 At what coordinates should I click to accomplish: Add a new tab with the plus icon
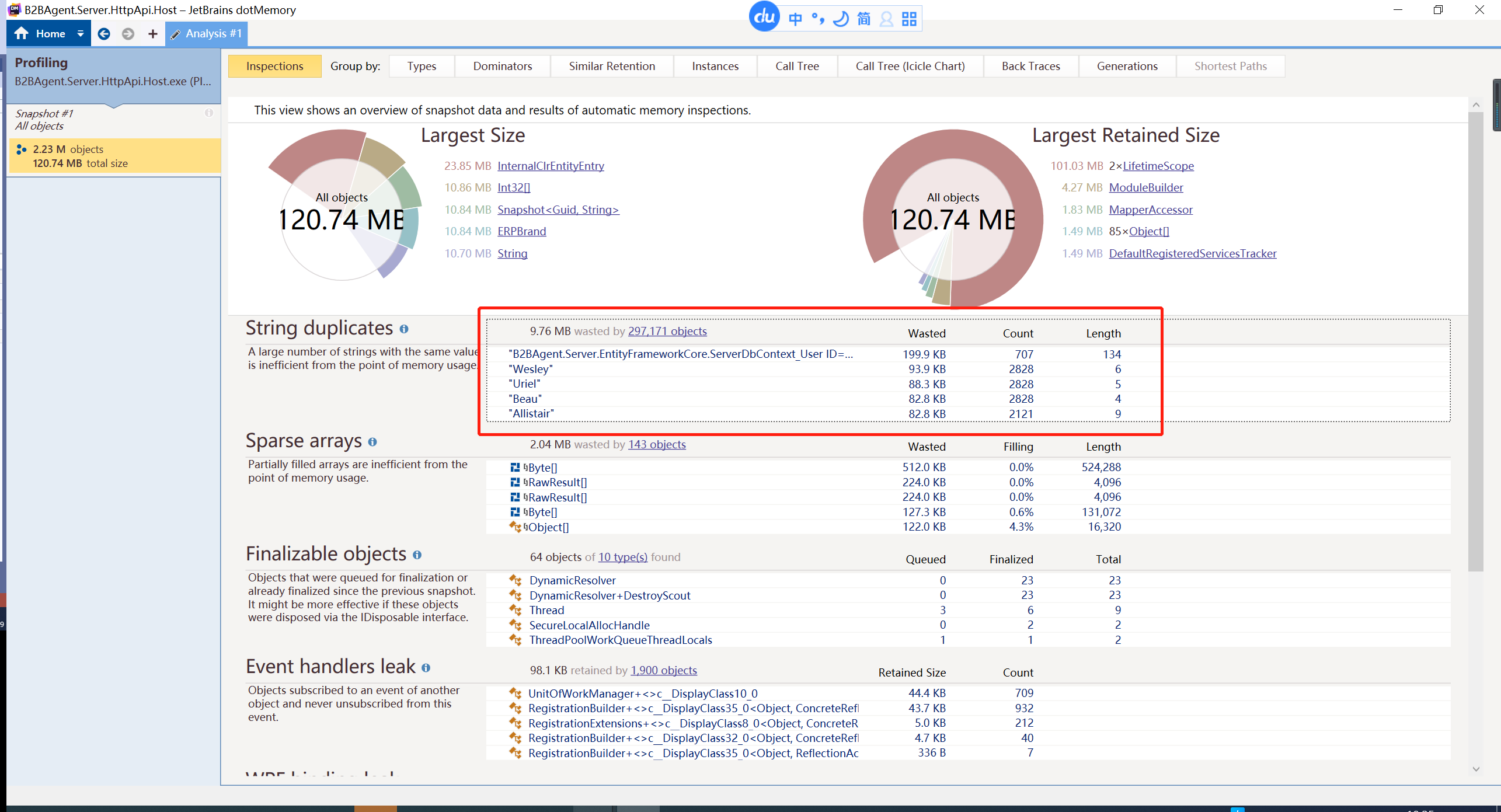tap(152, 34)
